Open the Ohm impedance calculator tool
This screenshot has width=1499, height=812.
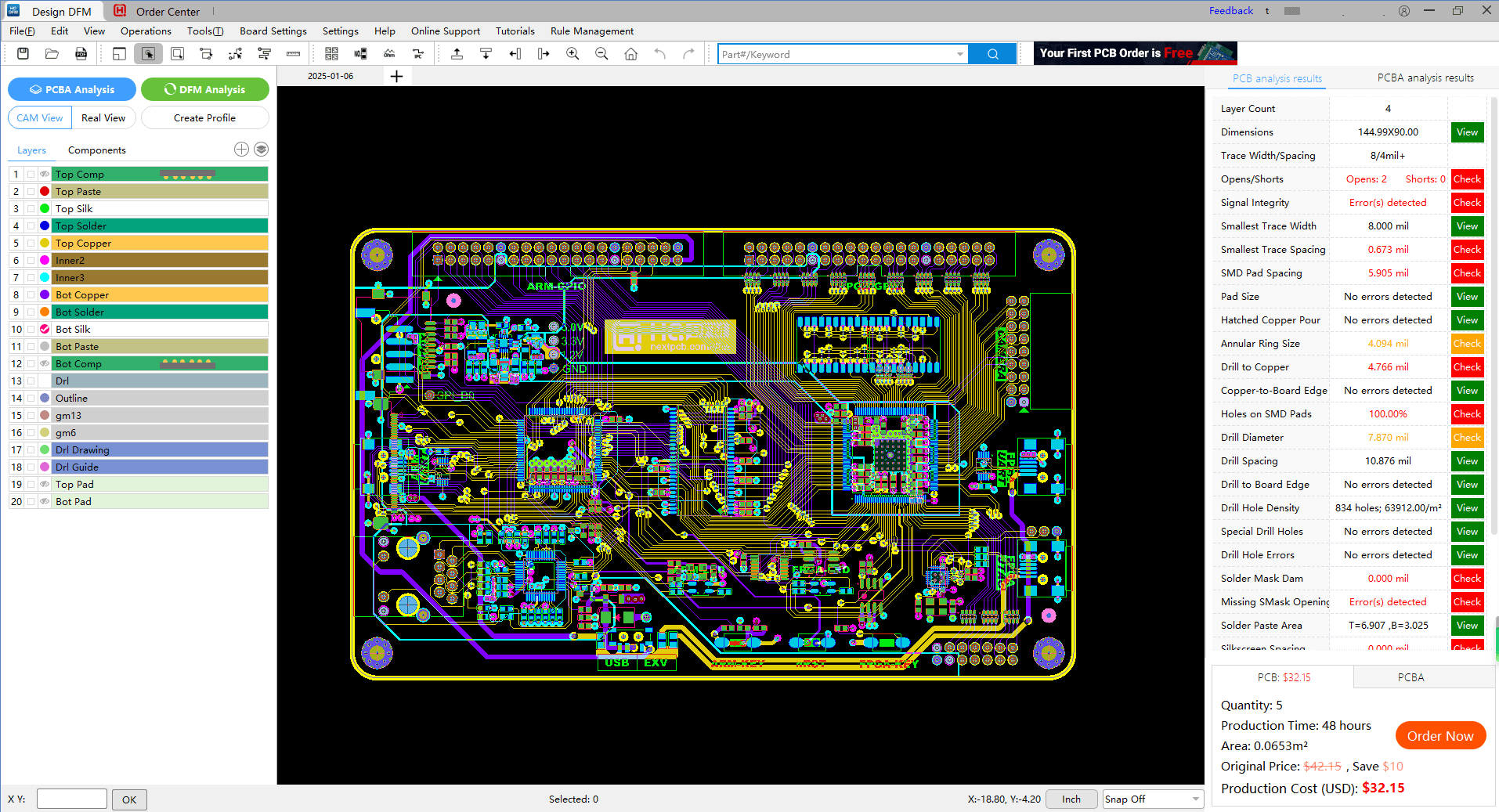point(389,54)
